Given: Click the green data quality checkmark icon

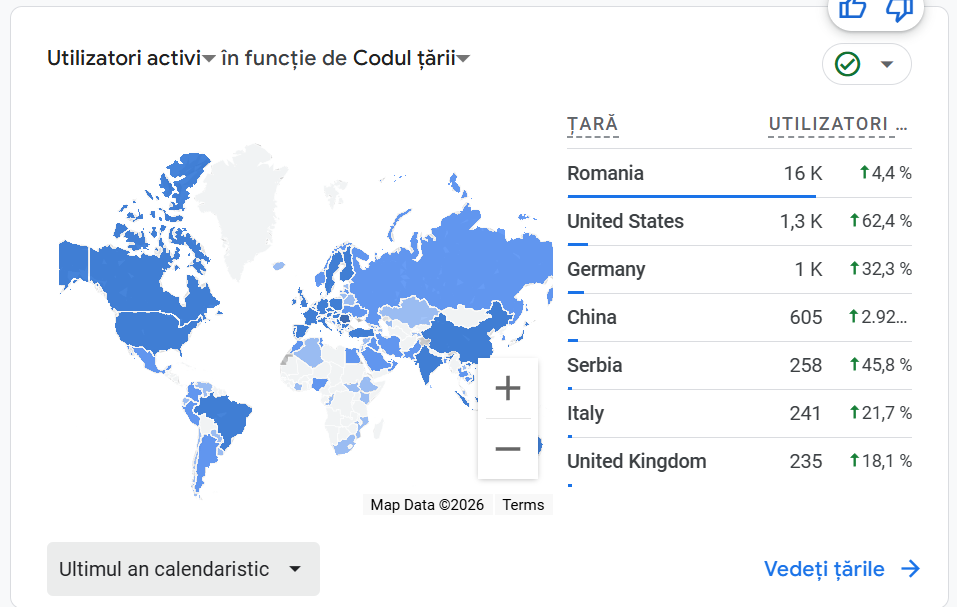Looking at the screenshot, I should tap(847, 64).
